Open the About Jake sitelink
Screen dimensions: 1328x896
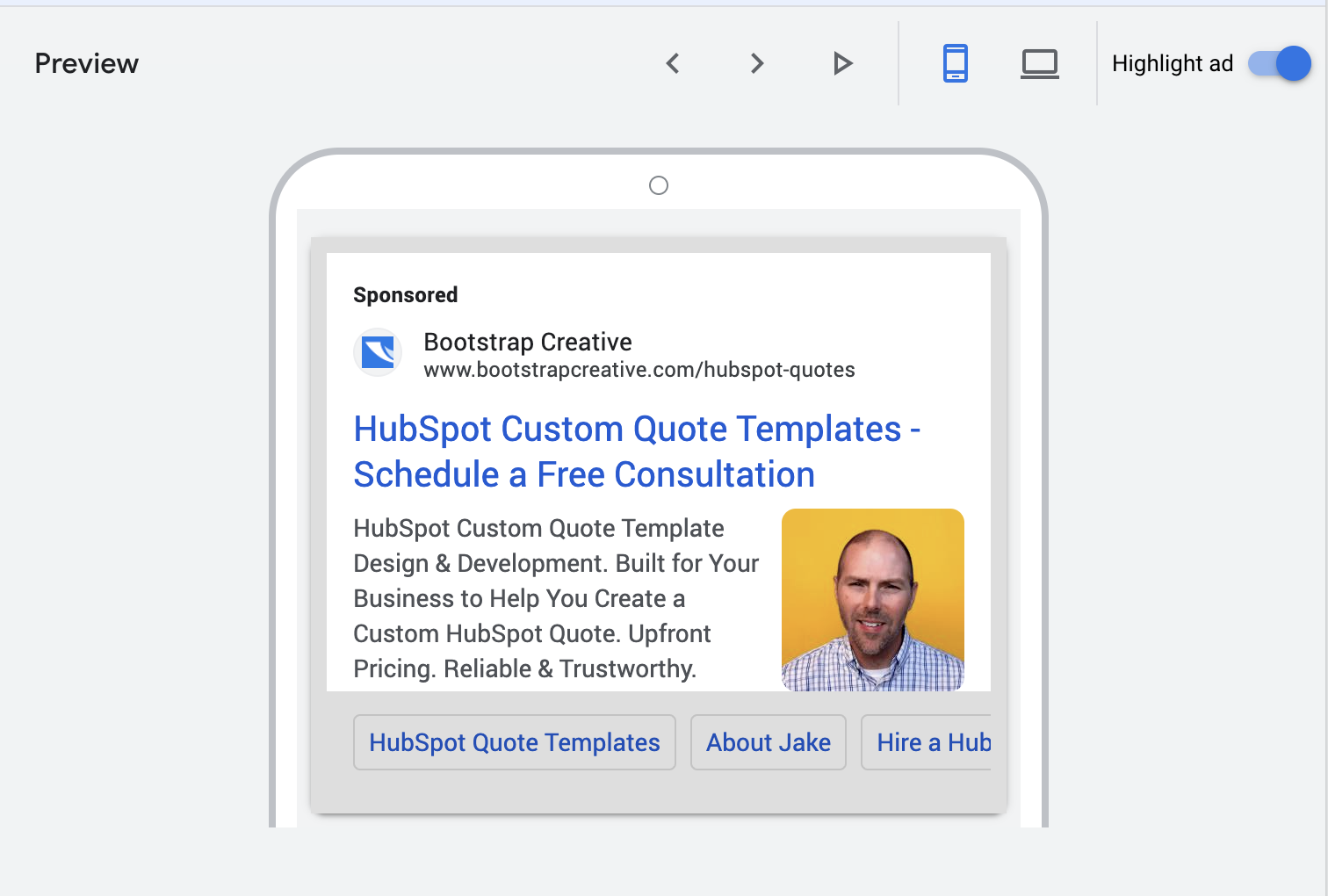click(768, 742)
